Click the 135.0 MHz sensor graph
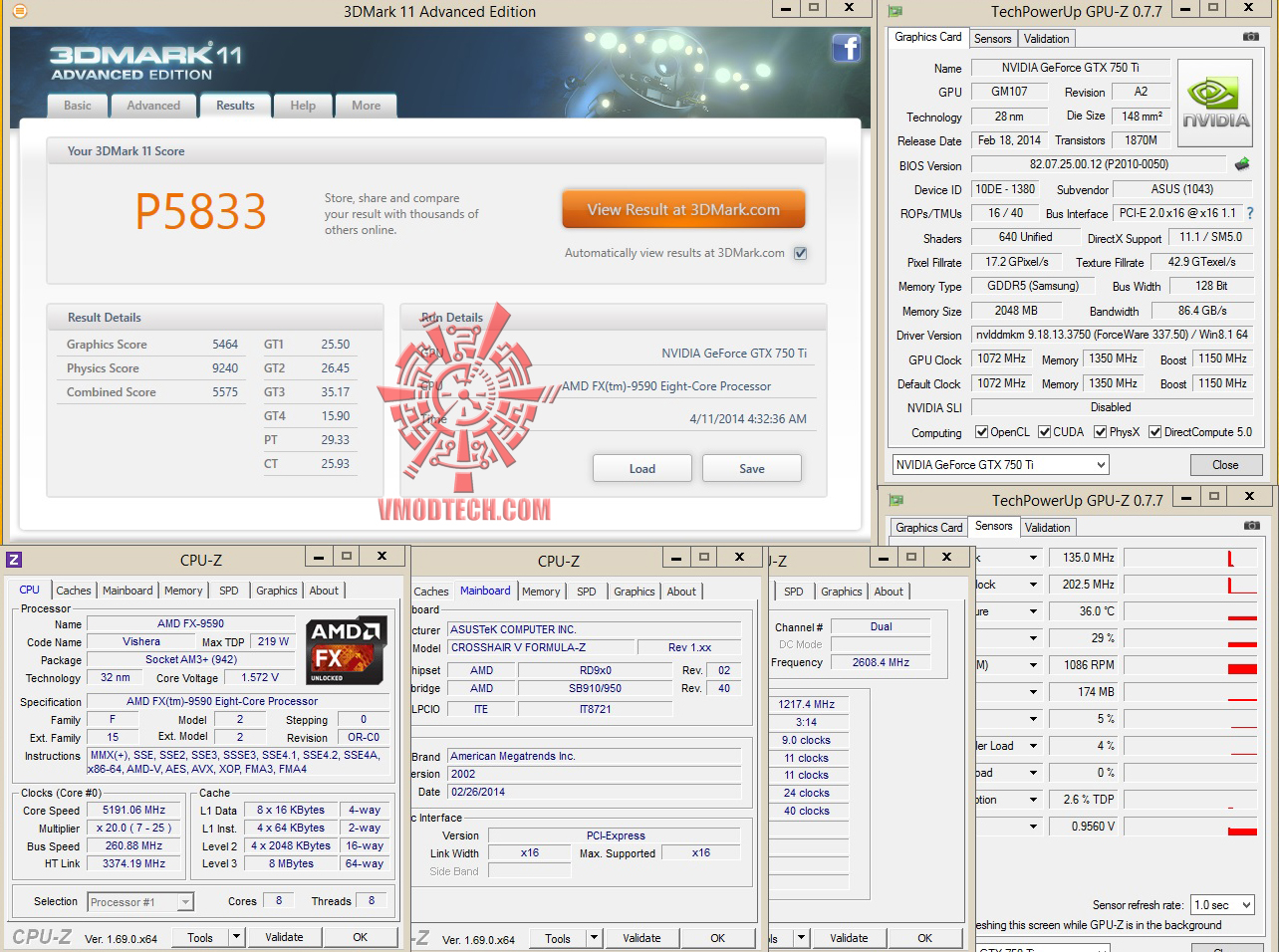 click(x=1191, y=558)
